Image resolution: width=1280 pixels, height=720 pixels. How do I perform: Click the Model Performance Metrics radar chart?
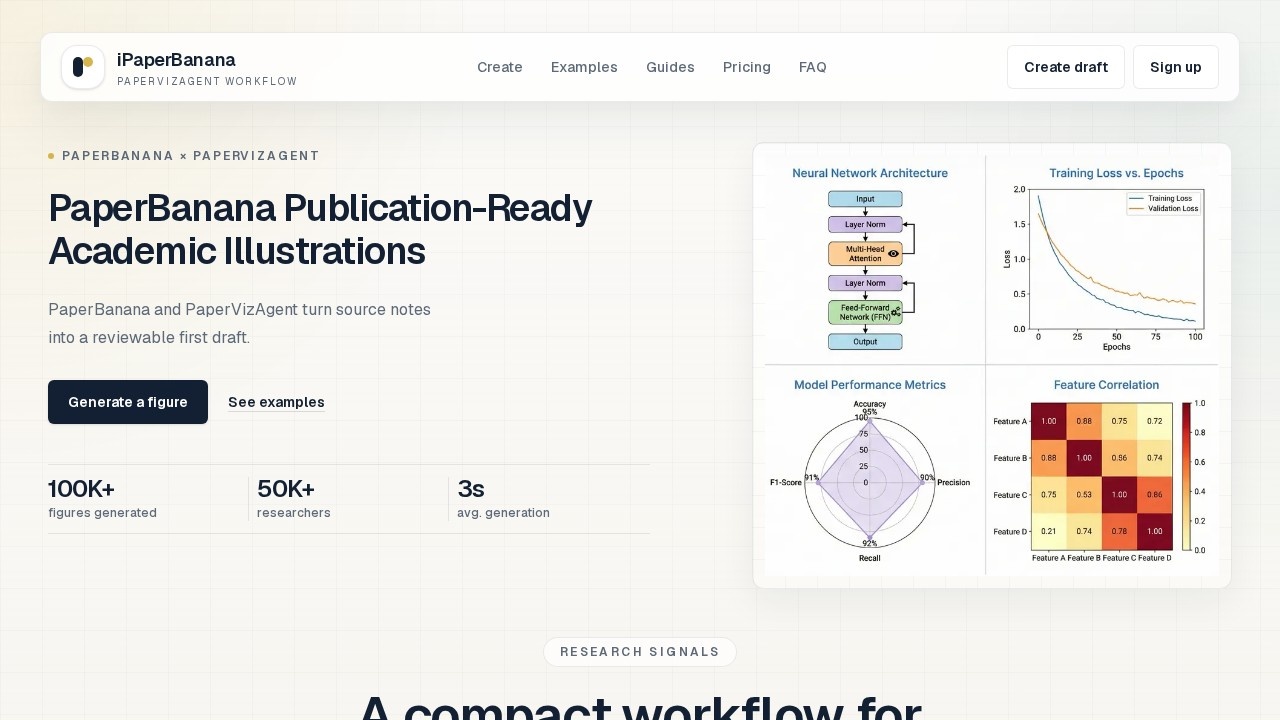tap(870, 470)
